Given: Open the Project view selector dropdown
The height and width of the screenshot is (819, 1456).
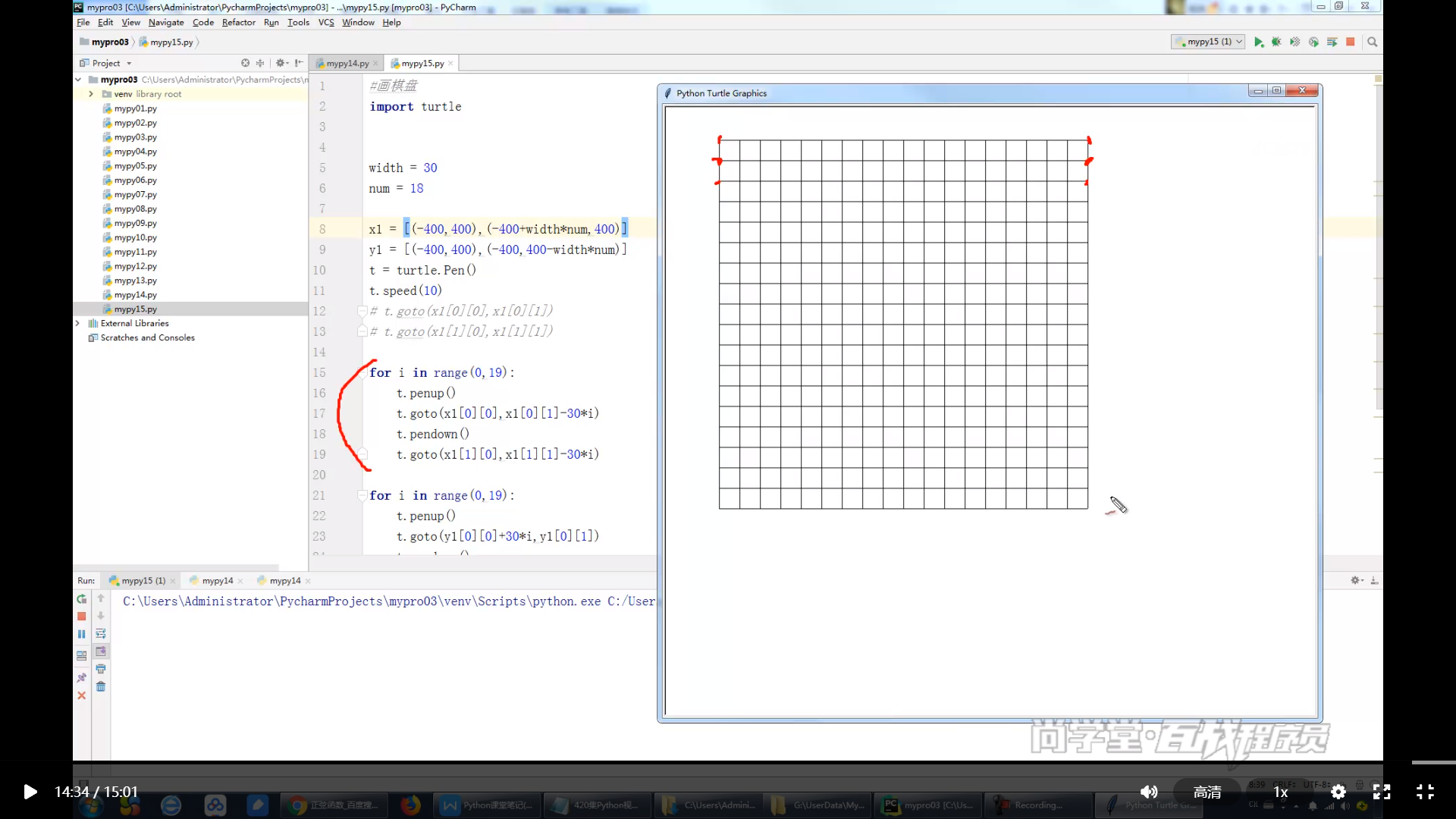Looking at the screenshot, I should (x=106, y=63).
